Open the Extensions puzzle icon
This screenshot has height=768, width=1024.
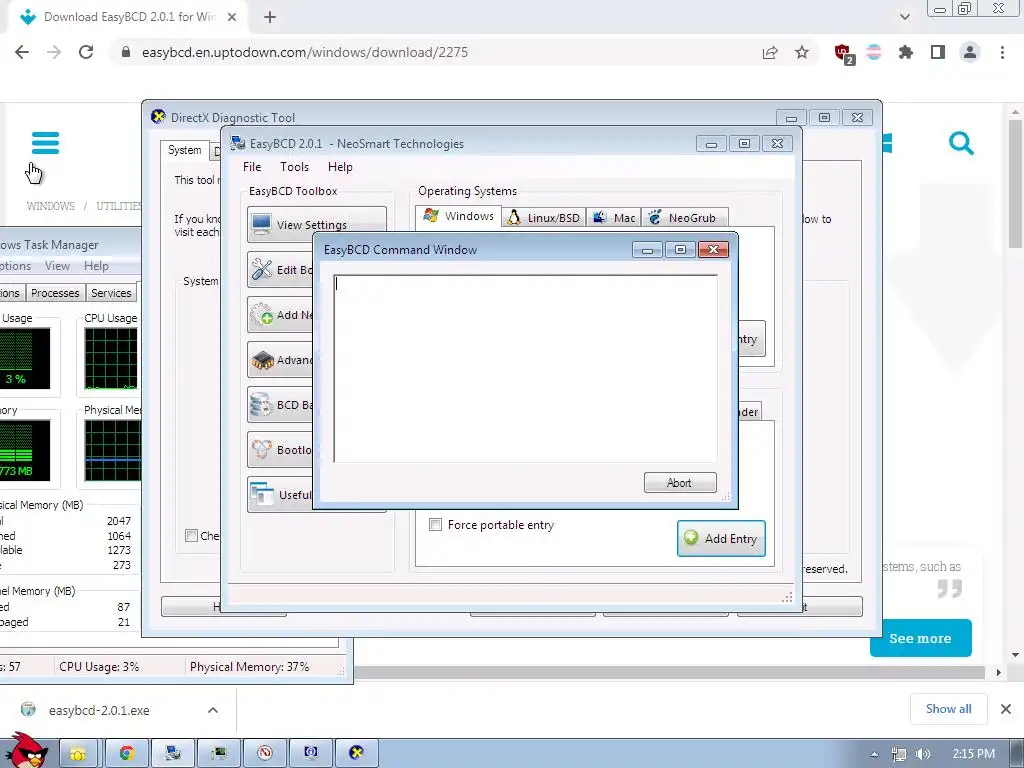click(x=905, y=52)
